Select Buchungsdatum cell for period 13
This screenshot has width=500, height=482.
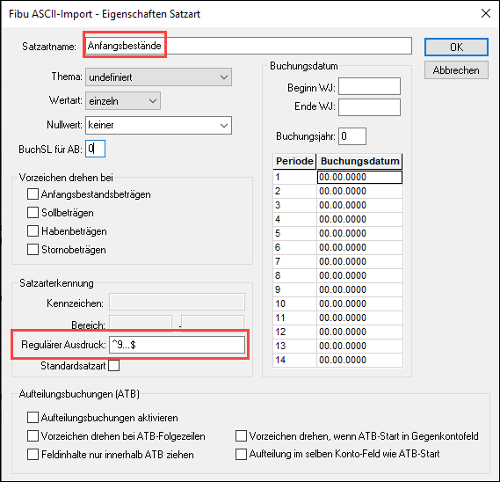pos(359,346)
